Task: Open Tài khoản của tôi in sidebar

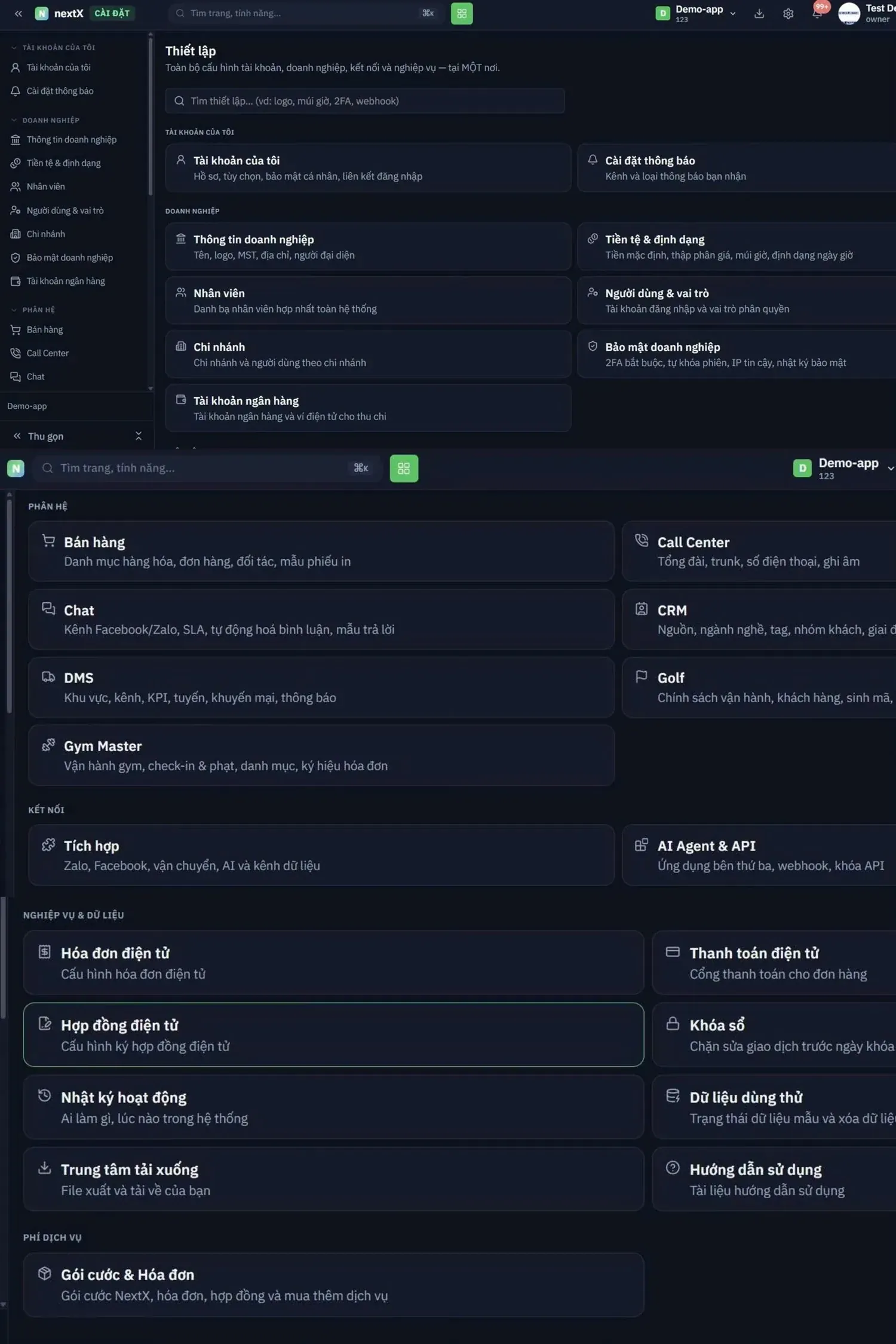Action: [x=59, y=68]
